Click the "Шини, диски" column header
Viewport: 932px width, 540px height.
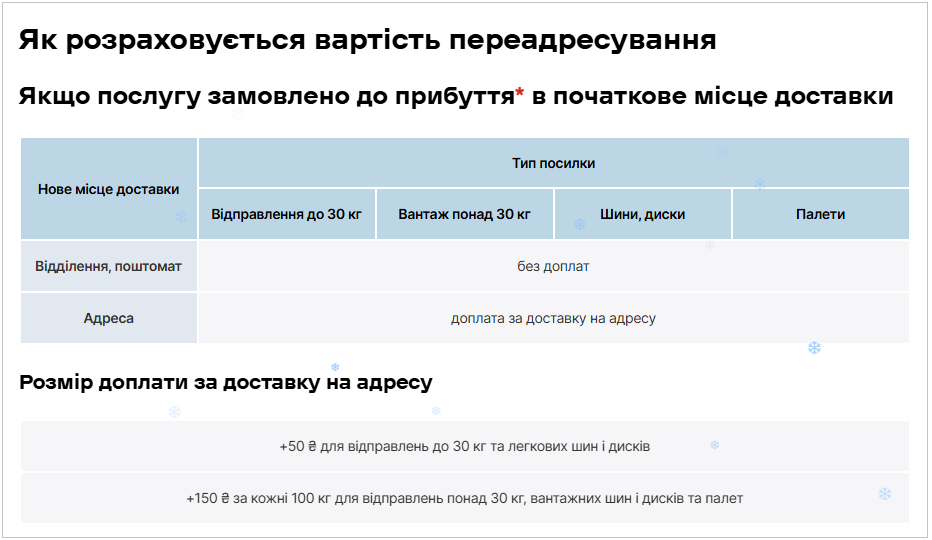tap(642, 214)
